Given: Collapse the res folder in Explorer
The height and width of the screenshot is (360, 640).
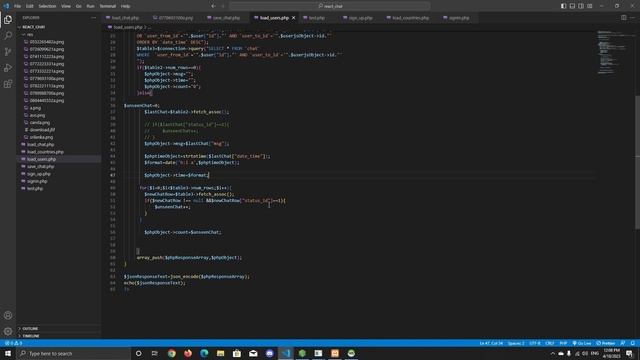Looking at the screenshot, I should [x=59, y=35].
